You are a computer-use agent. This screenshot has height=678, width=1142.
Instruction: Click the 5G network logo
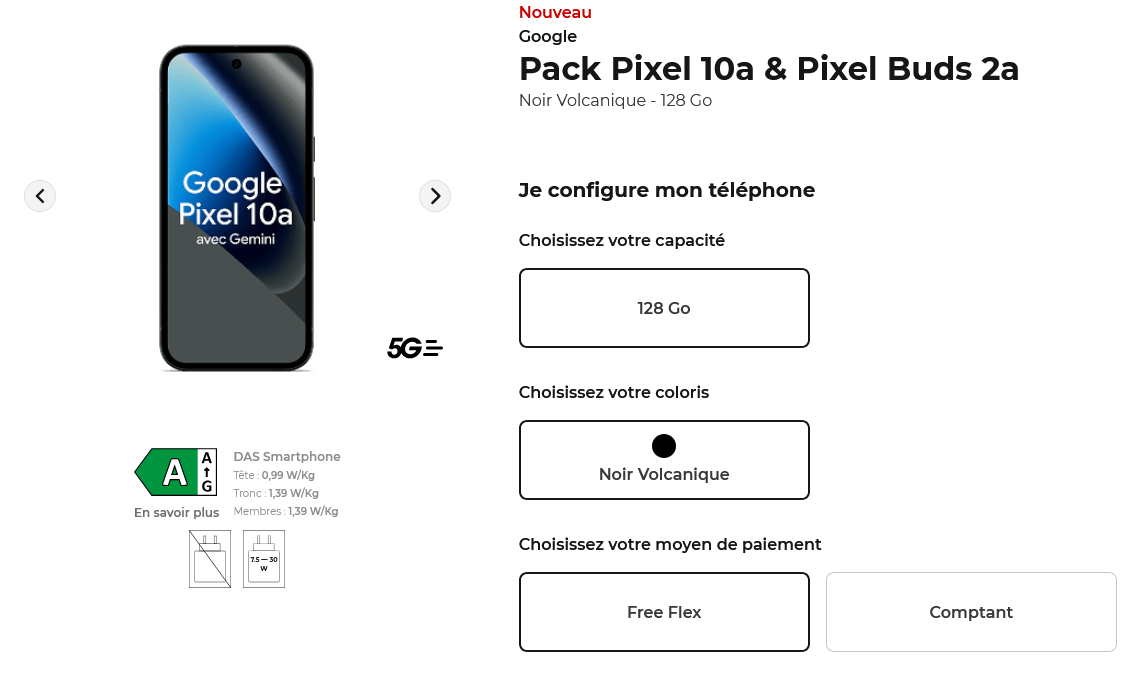[414, 348]
